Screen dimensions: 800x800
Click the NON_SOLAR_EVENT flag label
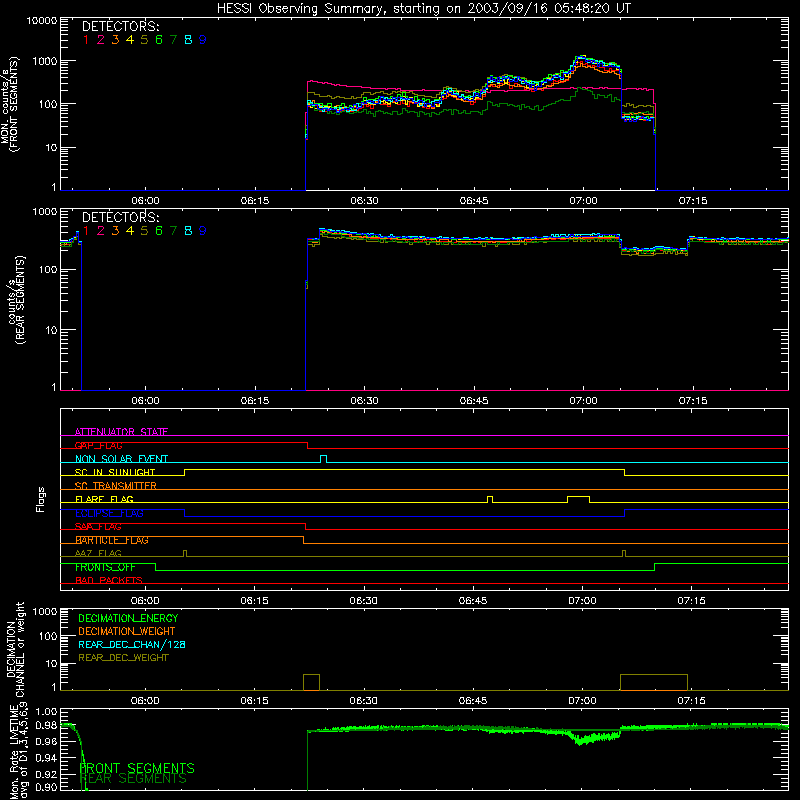[x=121, y=459]
